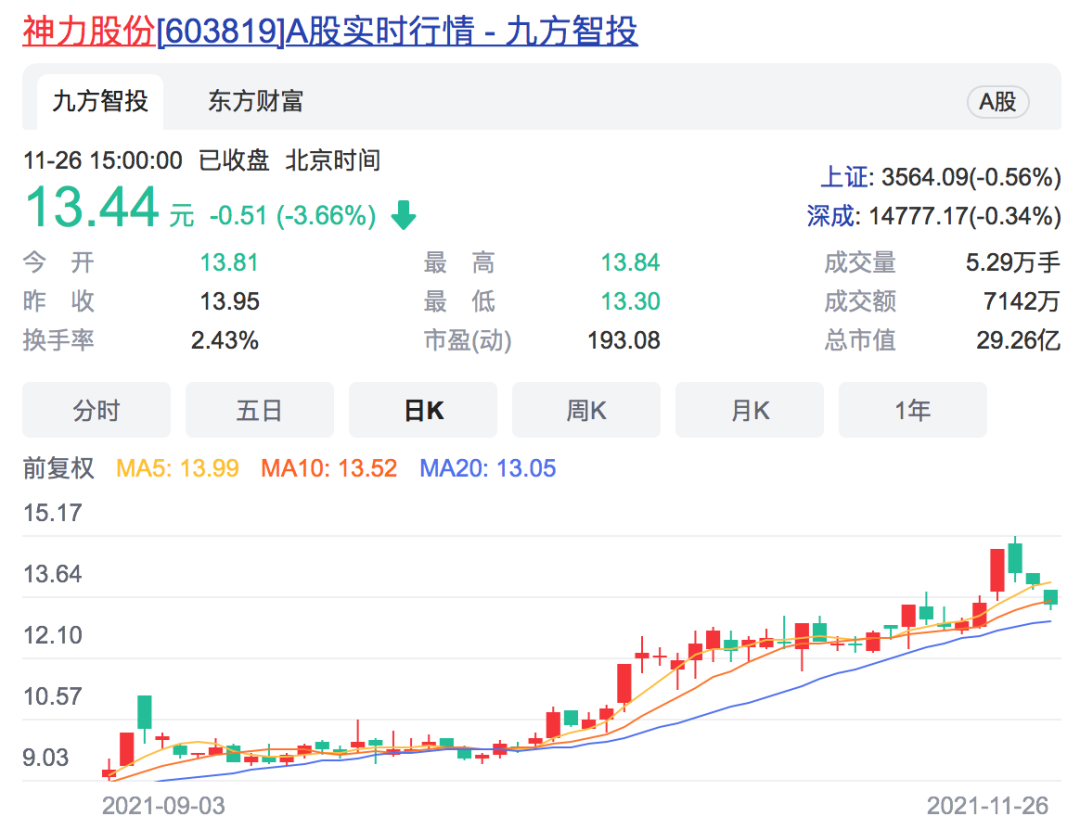1080x829 pixels.
Task: Switch to the 九方智投 tab
Action: [100, 101]
